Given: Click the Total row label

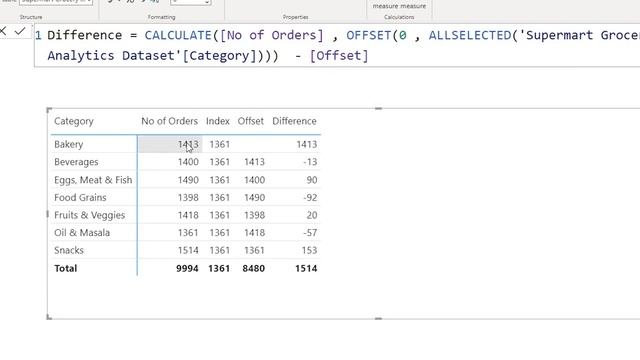Looking at the screenshot, I should click(65, 268).
